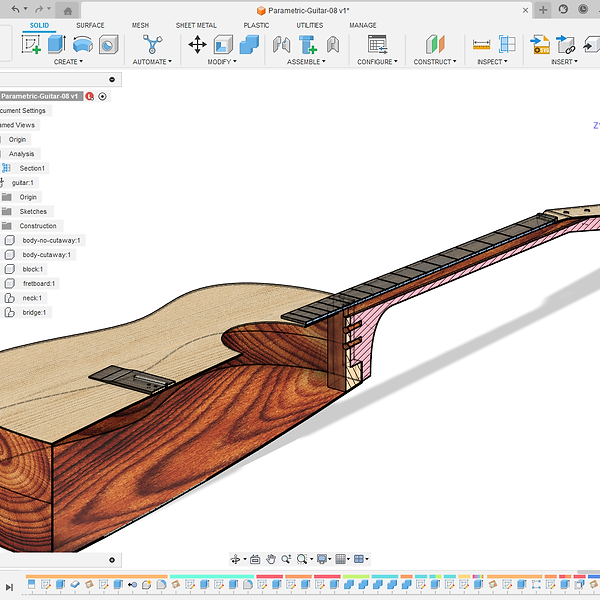Screen dimensions: 600x600
Task: Expand the undo history dropdown arrow
Action: pos(26,9)
